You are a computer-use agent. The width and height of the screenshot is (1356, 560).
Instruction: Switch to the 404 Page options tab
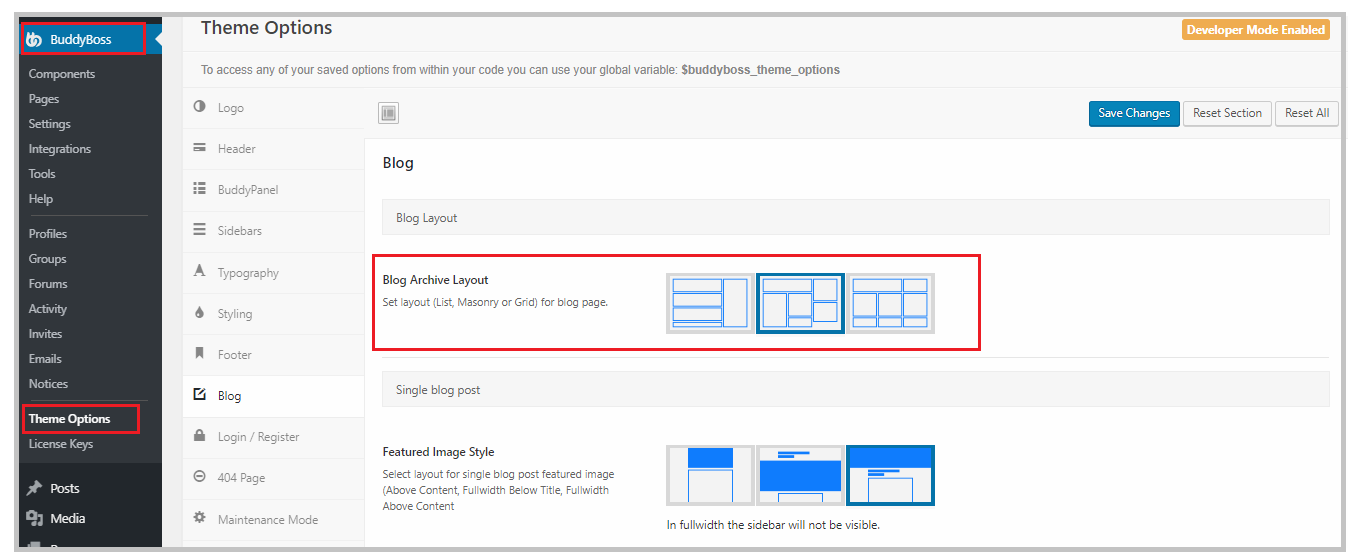coord(273,478)
